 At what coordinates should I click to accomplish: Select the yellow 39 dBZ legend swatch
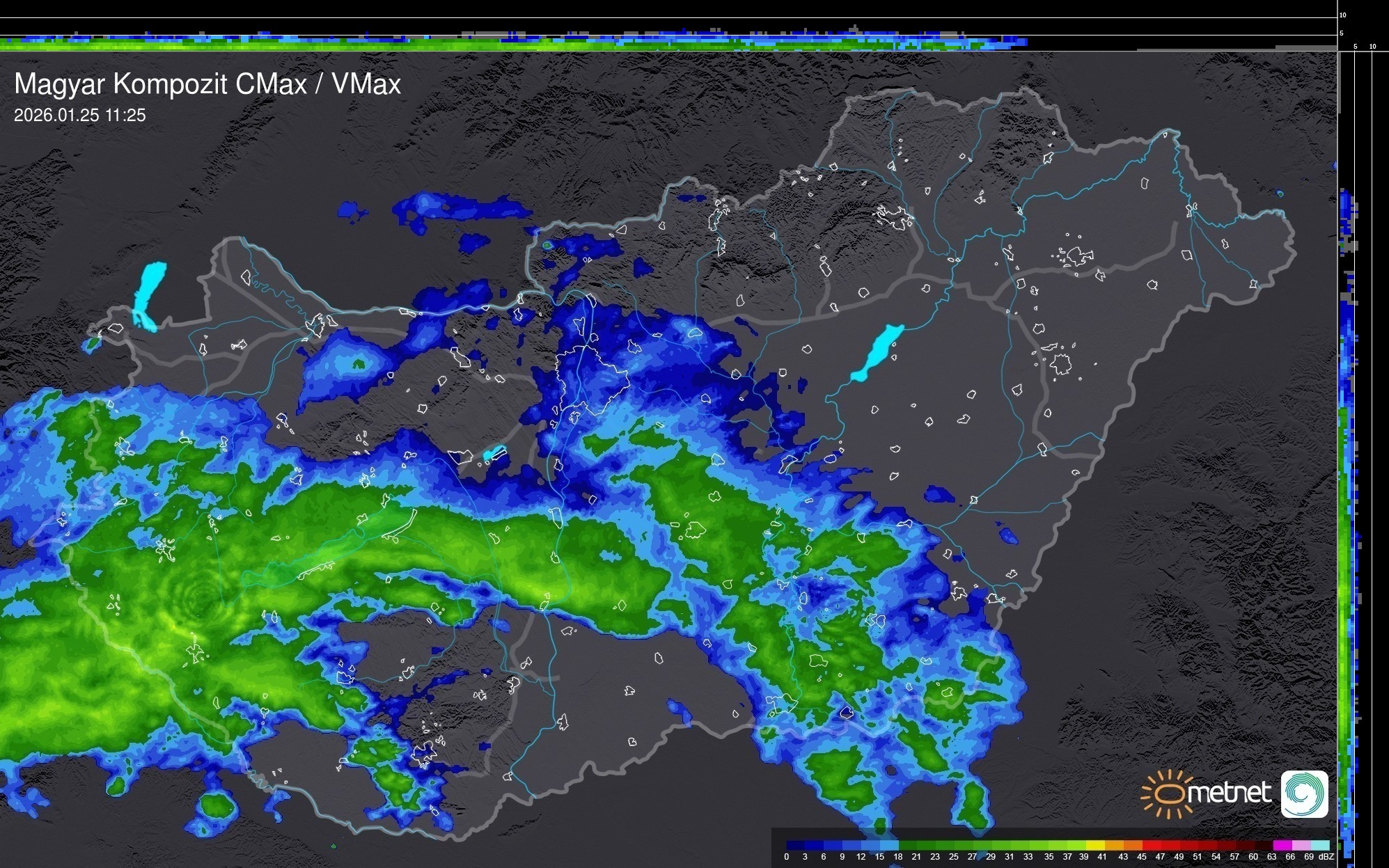point(1094,845)
